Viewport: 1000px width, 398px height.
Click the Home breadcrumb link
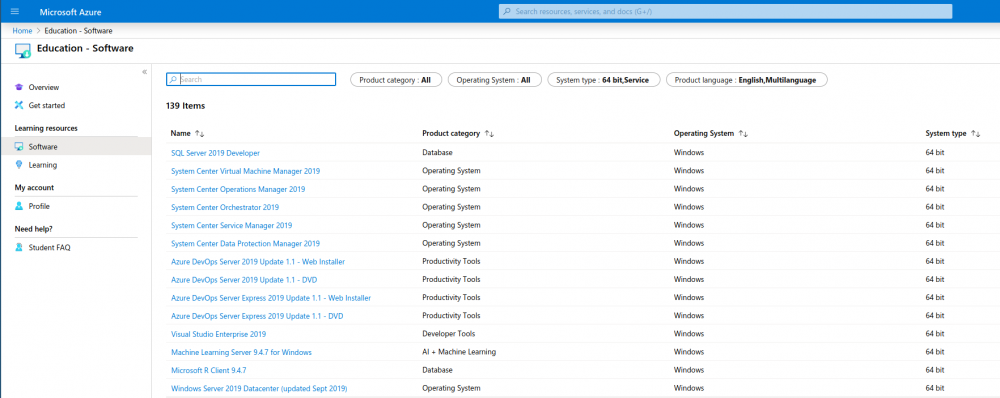tap(22, 31)
